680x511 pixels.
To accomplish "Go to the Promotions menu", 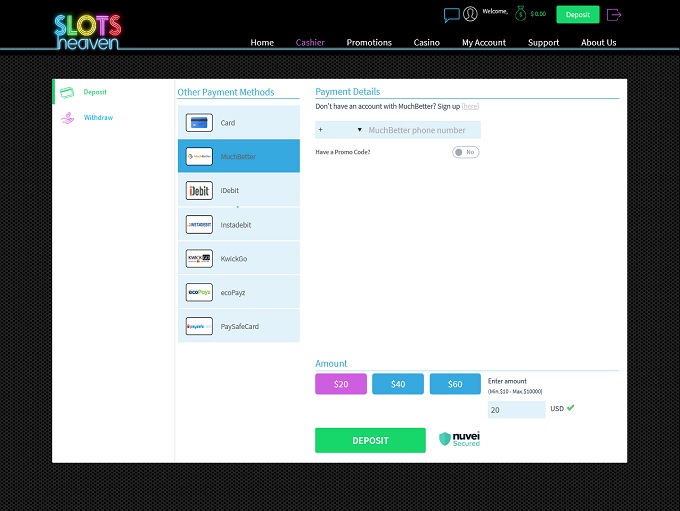I will (369, 43).
